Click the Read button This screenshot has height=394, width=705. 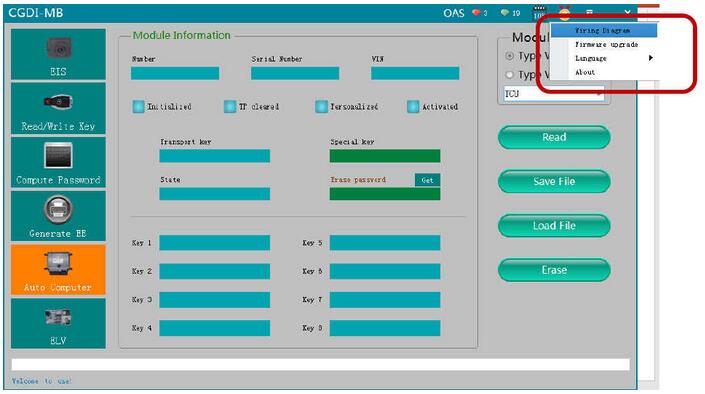pos(554,137)
